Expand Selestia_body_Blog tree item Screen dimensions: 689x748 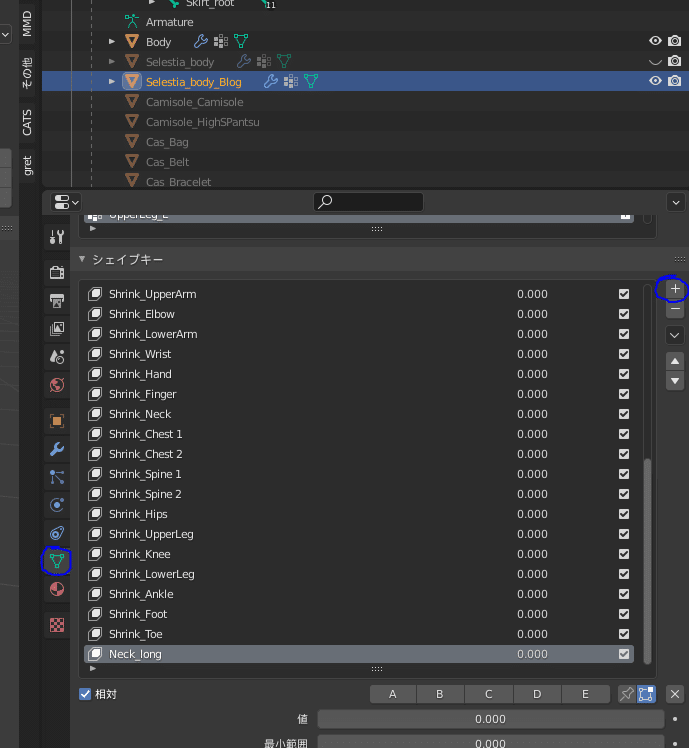(x=112, y=82)
